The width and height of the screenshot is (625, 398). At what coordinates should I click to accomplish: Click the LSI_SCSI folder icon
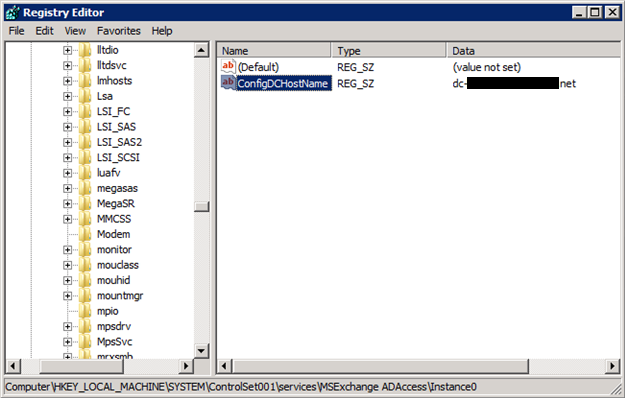85,157
